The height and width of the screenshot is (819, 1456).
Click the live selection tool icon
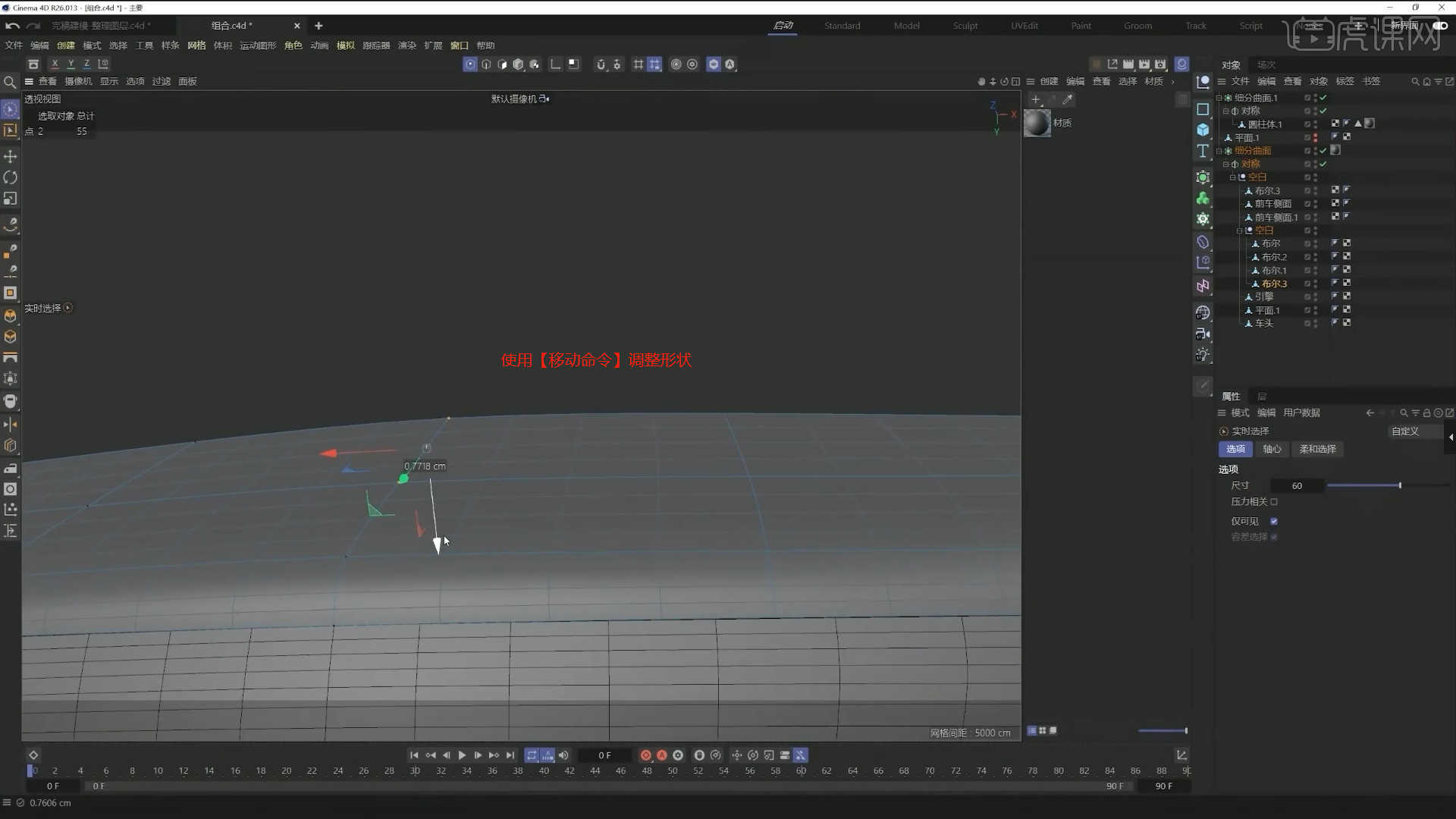tap(10, 109)
